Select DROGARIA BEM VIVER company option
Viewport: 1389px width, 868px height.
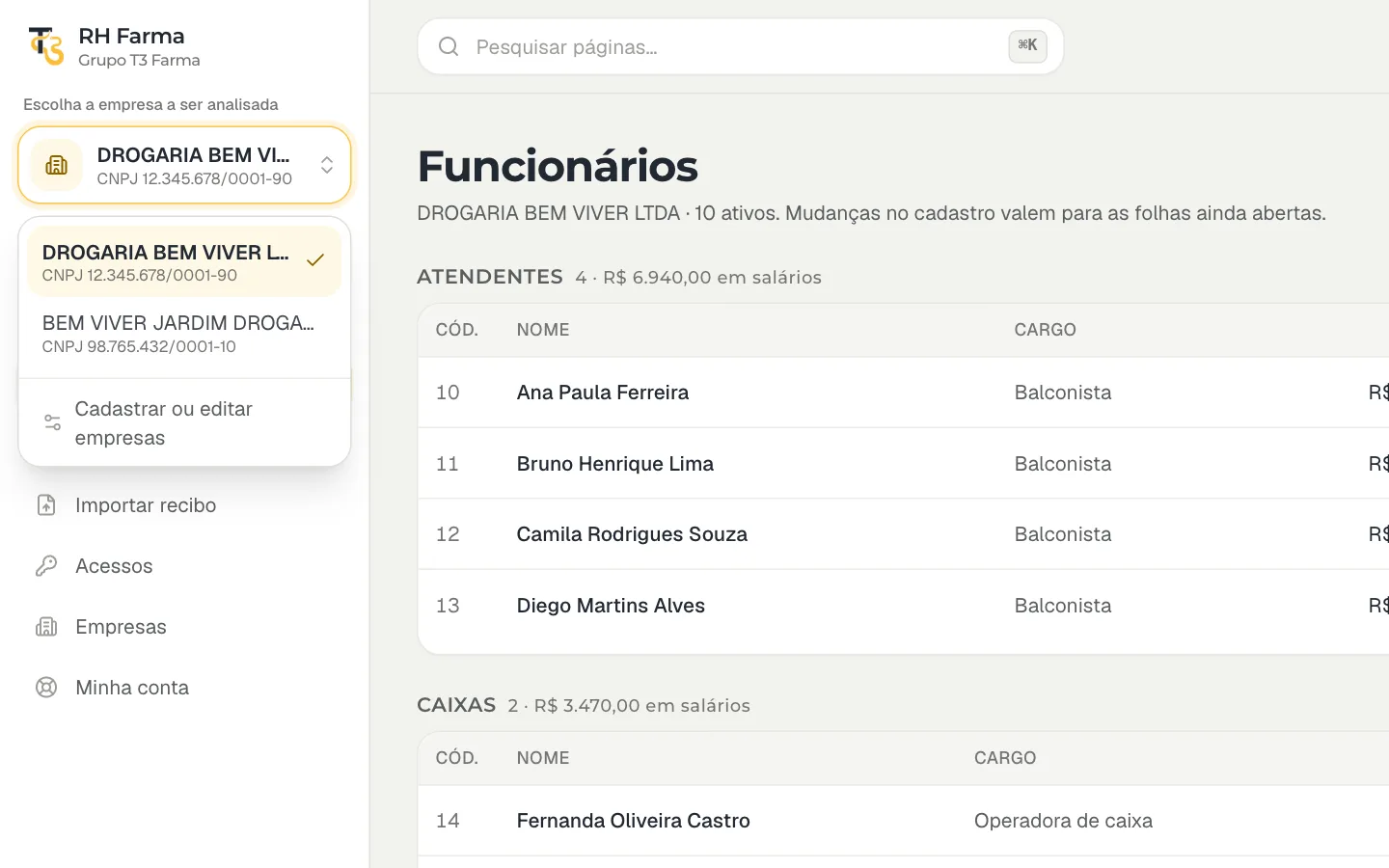coord(184,262)
